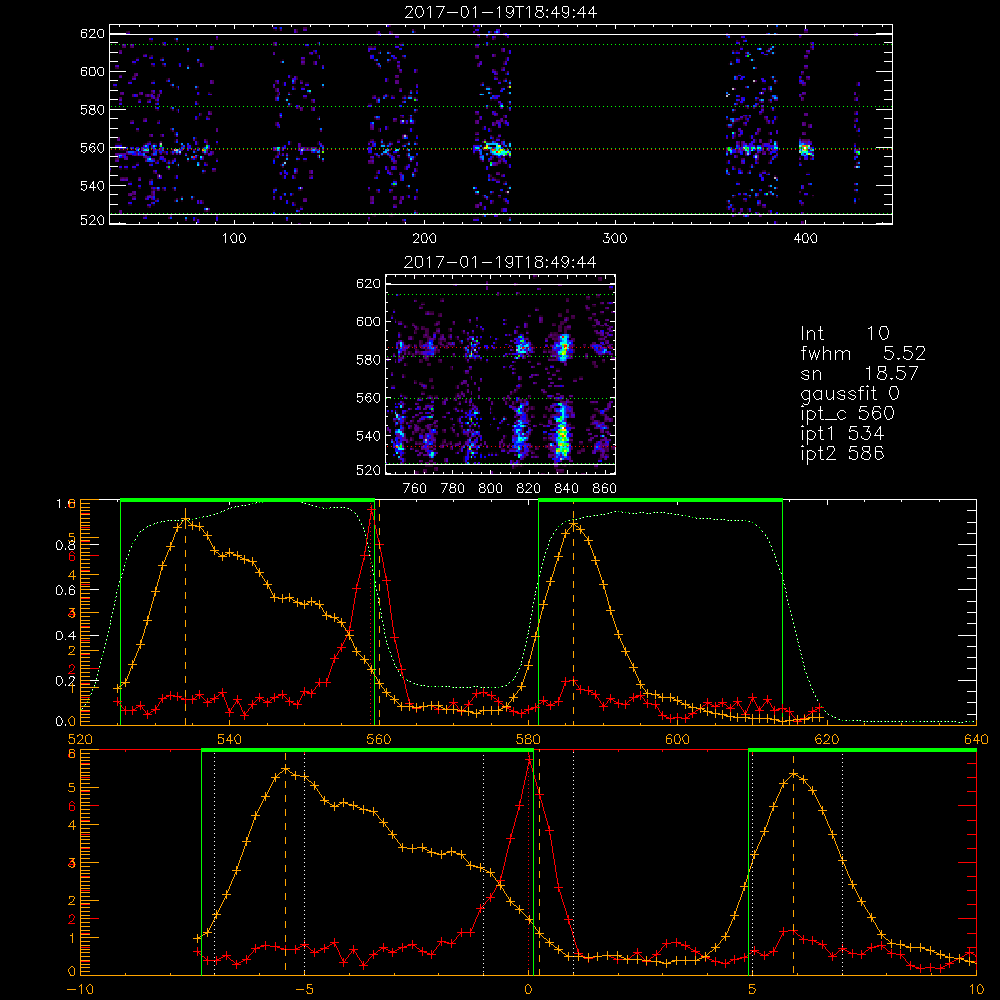Viewport: 1000px width, 1000px height.
Task: Click the 'gaussfit 0' line
Action: click(850, 393)
